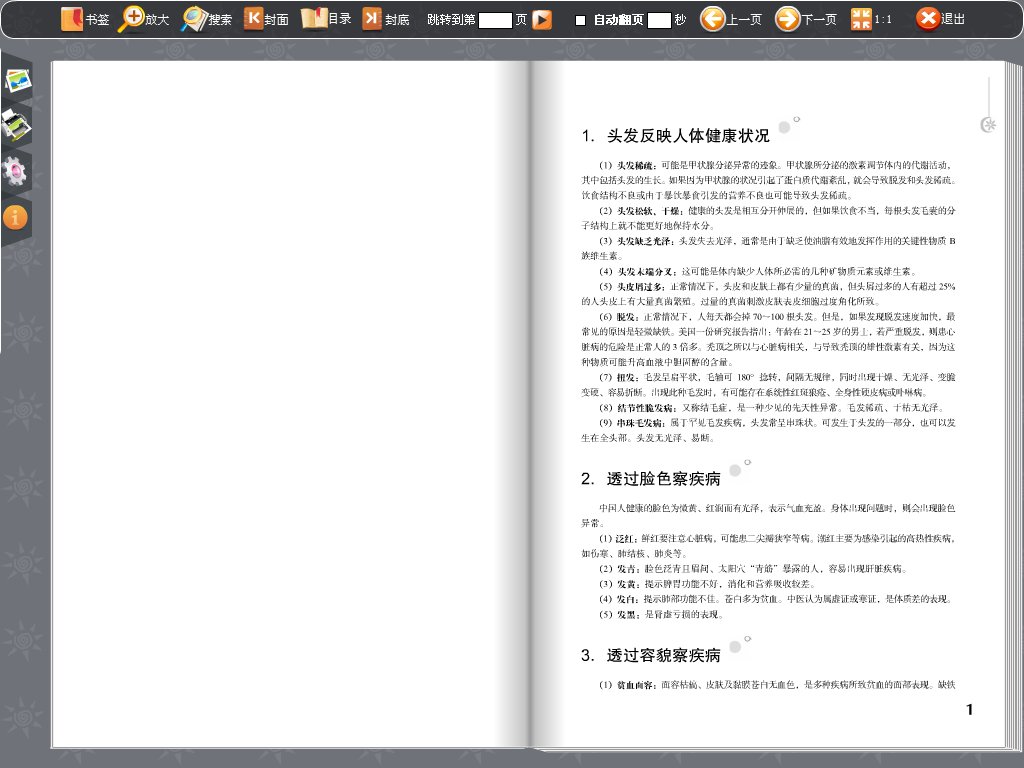Activate the zoom in (放大) magnifier
Screen dimensions: 1024x768
tap(143, 20)
